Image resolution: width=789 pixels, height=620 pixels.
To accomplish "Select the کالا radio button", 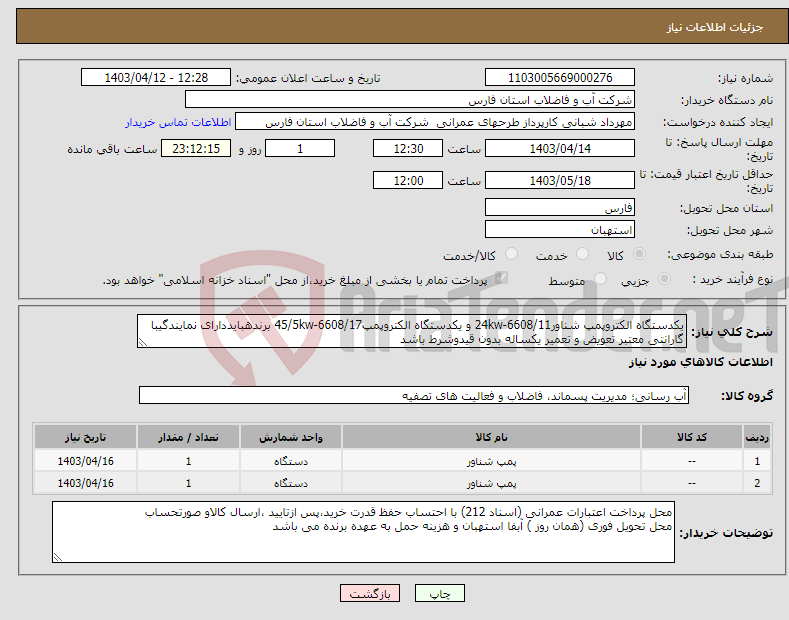I will [x=639, y=254].
